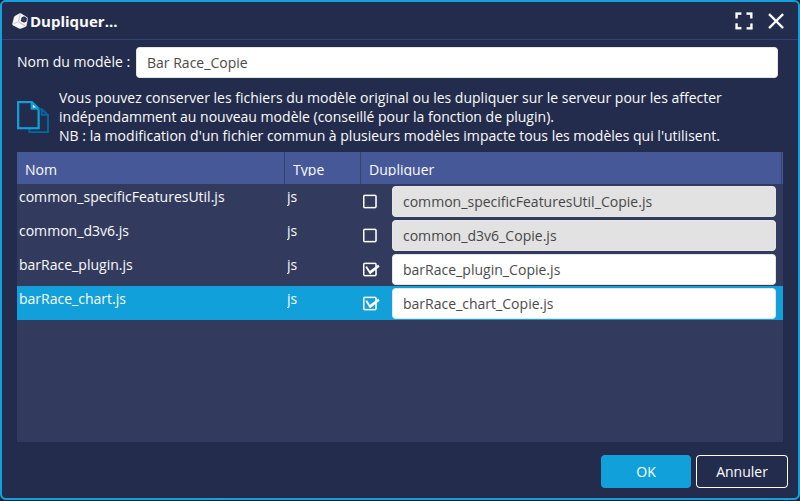Image resolution: width=800 pixels, height=501 pixels.
Task: Maximize the Dupliquer dialog window
Action: pyautogui.click(x=743, y=20)
